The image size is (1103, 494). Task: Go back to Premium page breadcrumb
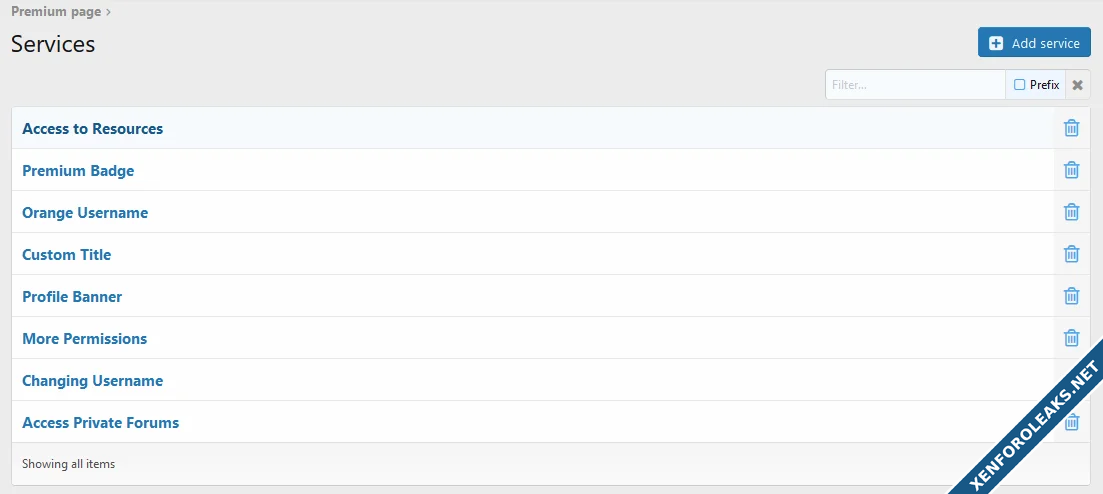(56, 12)
